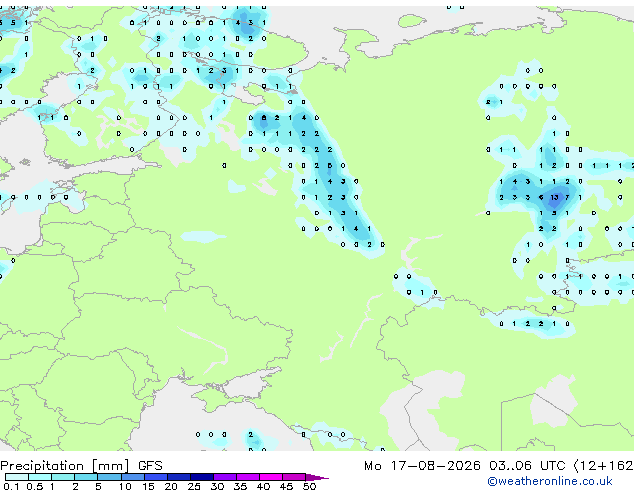Click the legend label '20'
Viewport: 634px width, 490px height.
coord(171,486)
